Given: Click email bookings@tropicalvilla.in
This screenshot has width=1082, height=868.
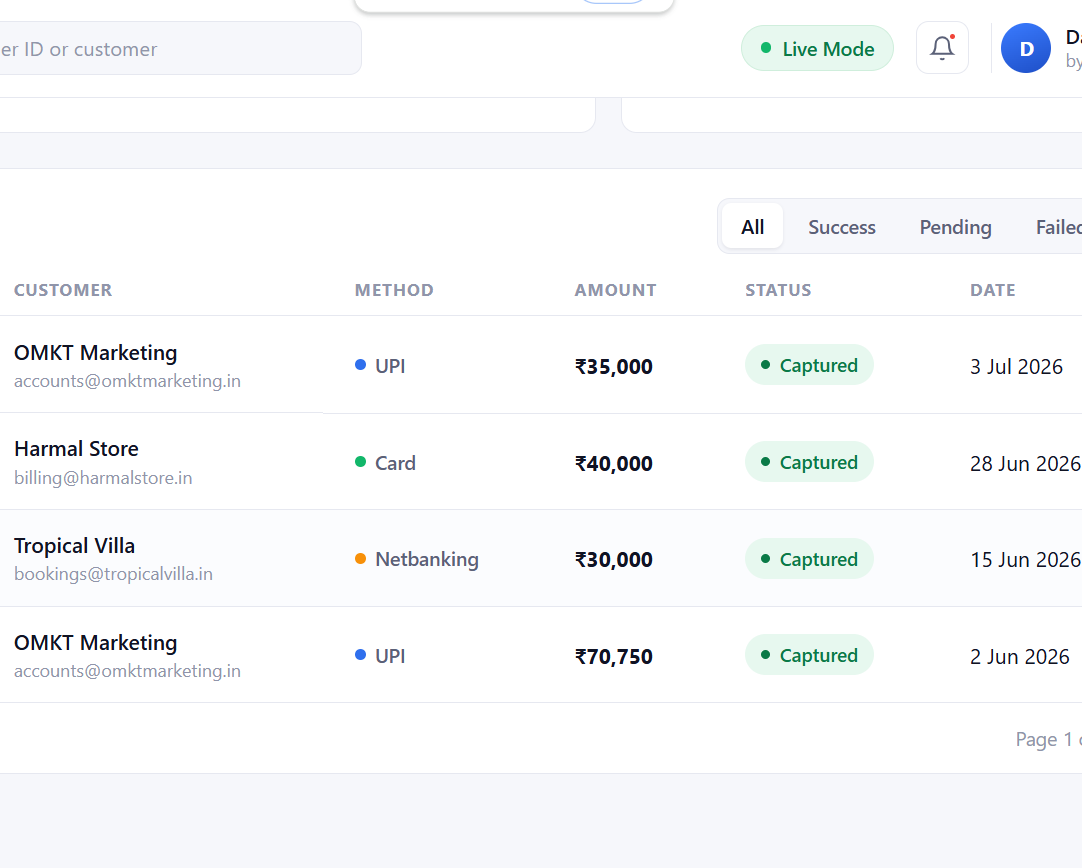Looking at the screenshot, I should click(113, 574).
